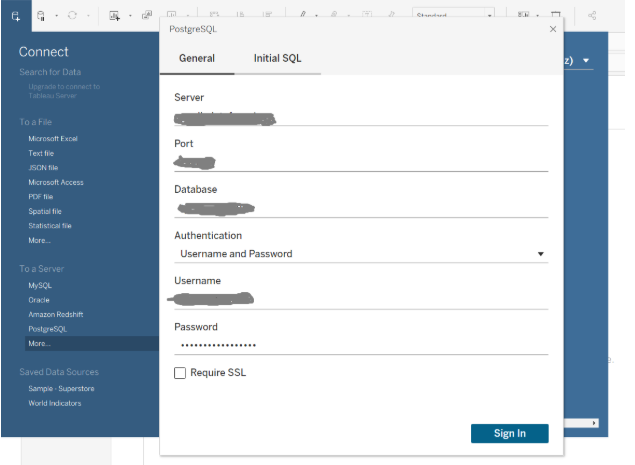Open World Indicators saved data source
The image size is (635, 465).
(x=55, y=403)
